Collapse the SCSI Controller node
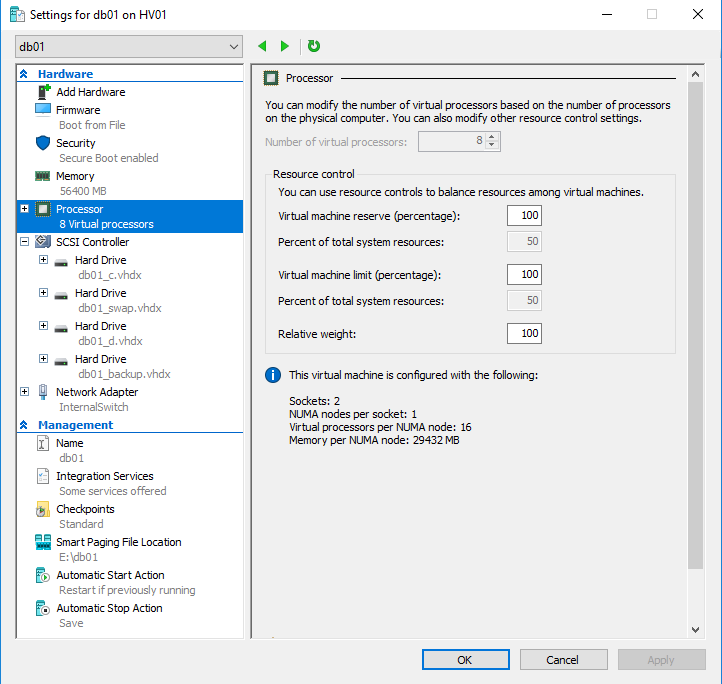This screenshot has height=684, width=722. click(25, 242)
